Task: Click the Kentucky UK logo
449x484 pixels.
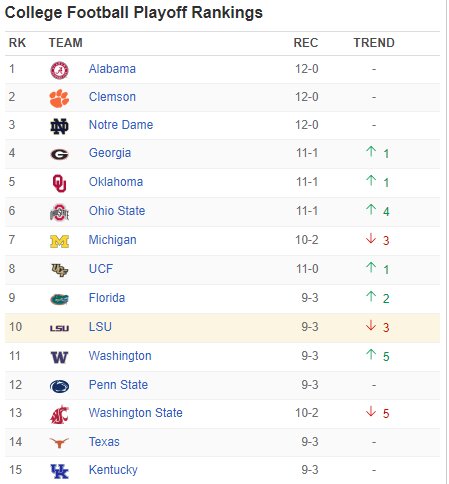Action: click(59, 471)
